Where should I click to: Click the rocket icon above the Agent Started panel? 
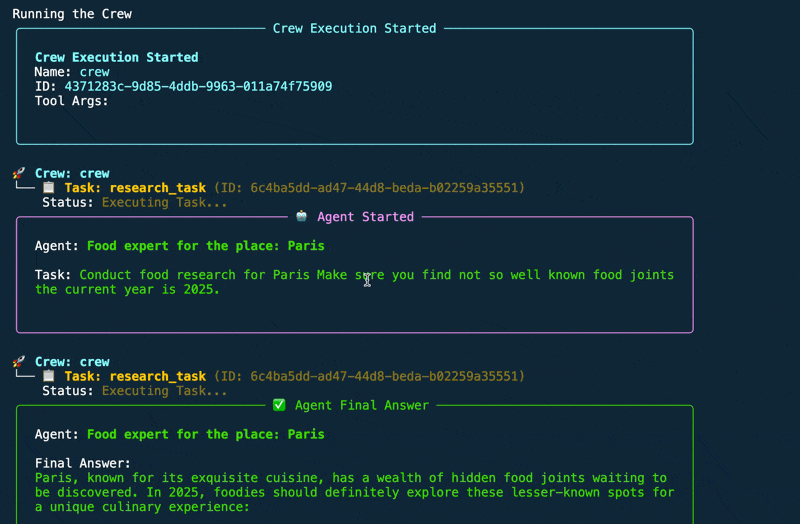(x=20, y=173)
